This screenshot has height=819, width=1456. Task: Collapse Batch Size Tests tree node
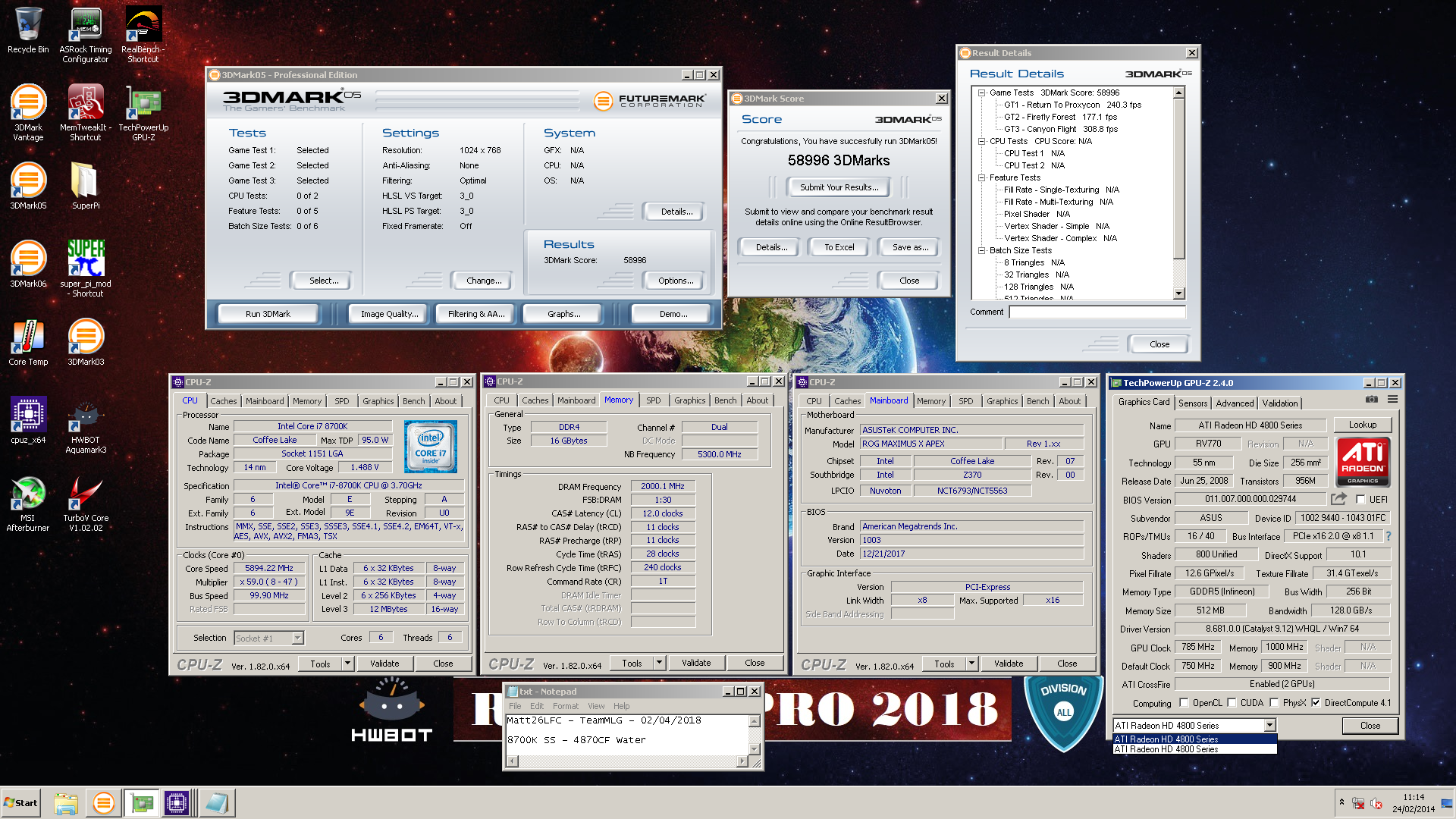point(981,250)
